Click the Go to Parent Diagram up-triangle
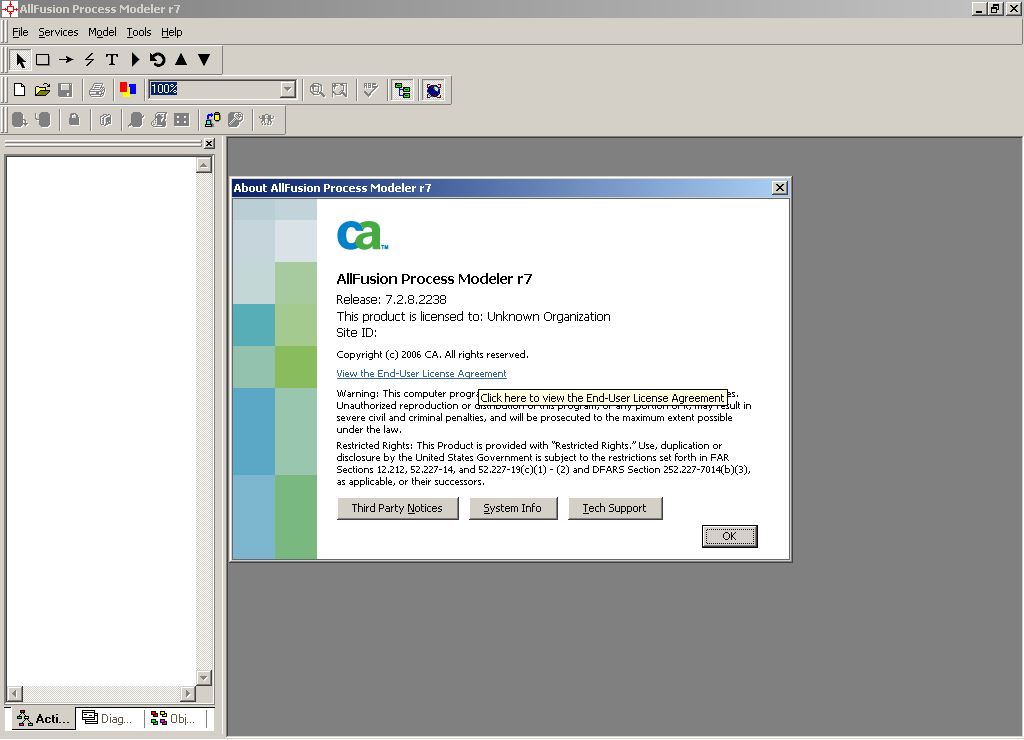The height and width of the screenshot is (740, 1024). coord(181,60)
